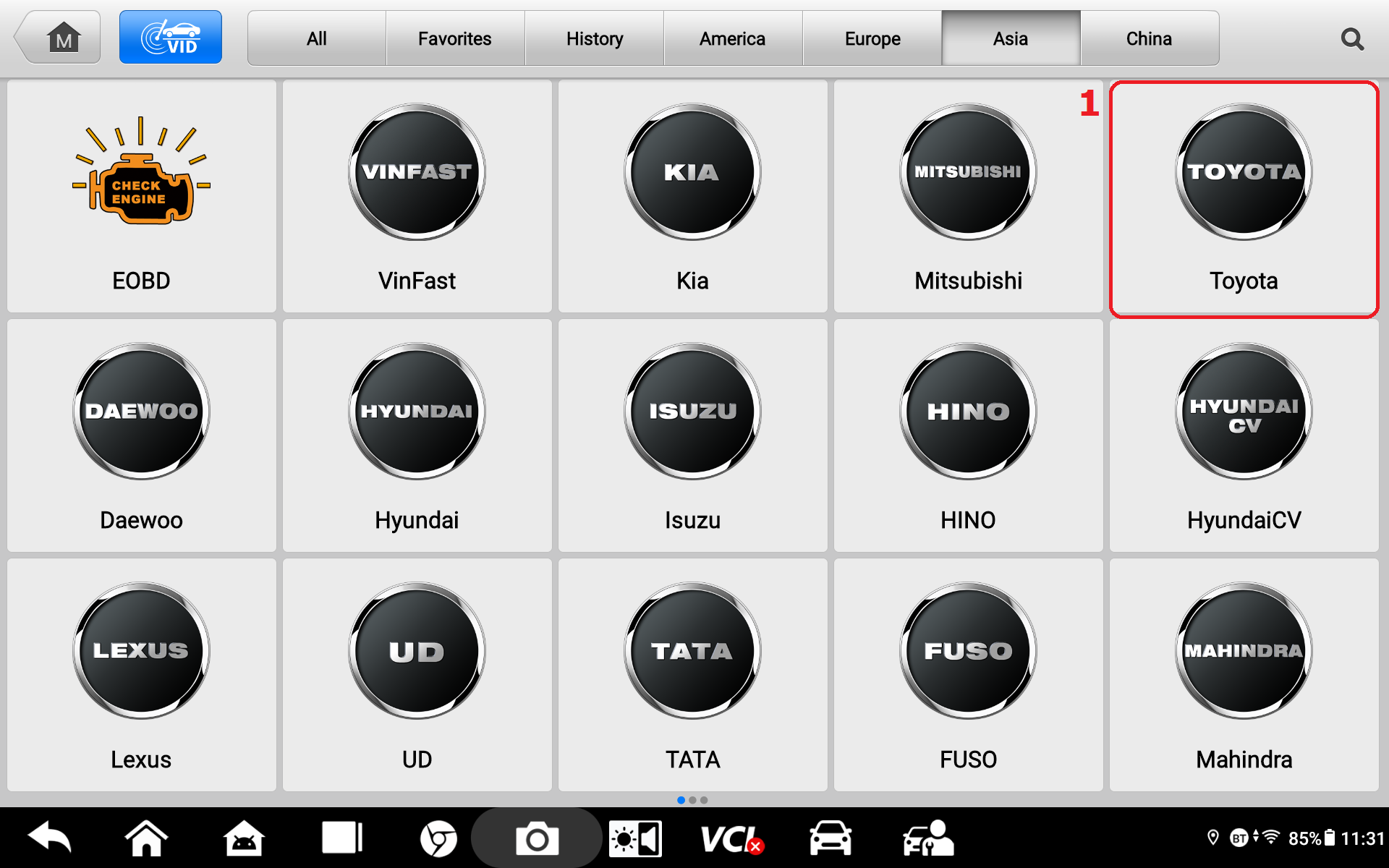Jump to second page indicator dot
Viewport: 1389px width, 868px height.
[692, 800]
